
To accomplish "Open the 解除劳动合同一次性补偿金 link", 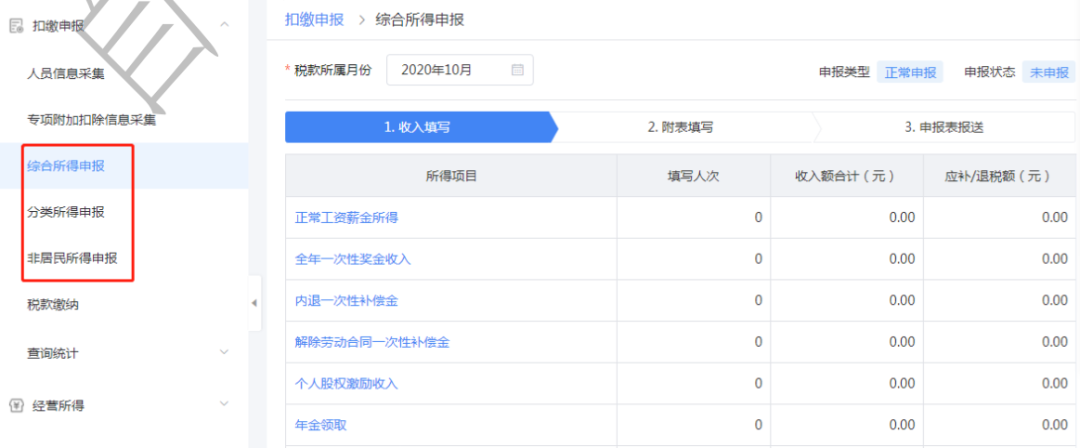I will (x=372, y=342).
